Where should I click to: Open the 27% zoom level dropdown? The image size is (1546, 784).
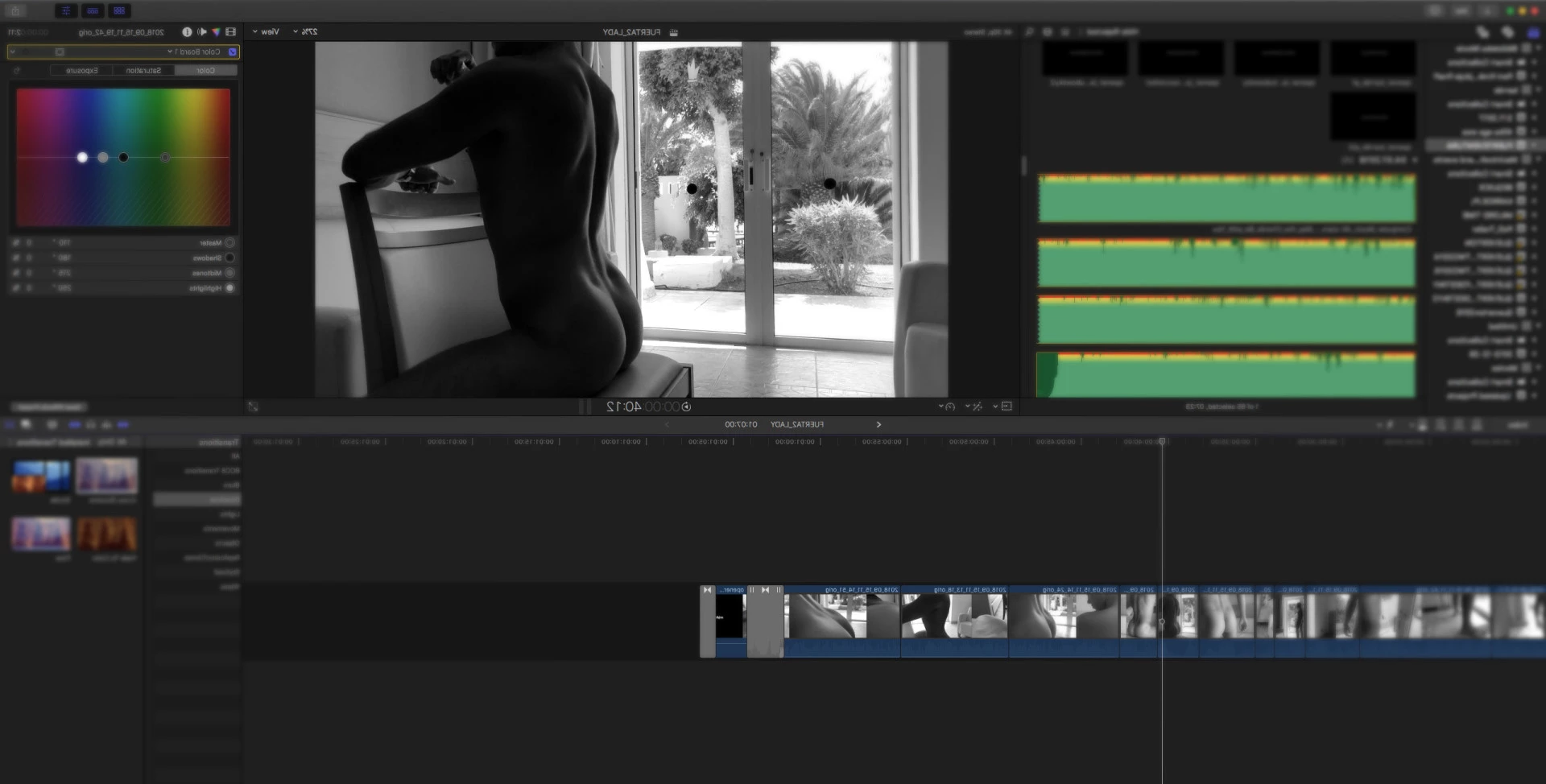[x=305, y=32]
